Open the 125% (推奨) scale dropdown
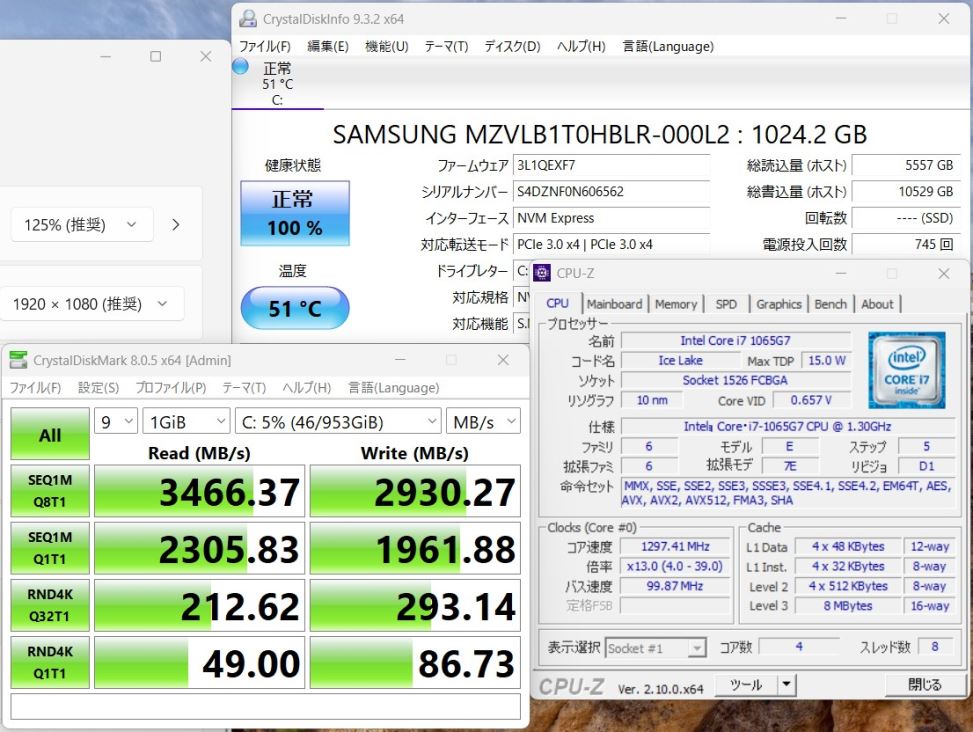Image resolution: width=973 pixels, height=732 pixels. [x=81, y=225]
